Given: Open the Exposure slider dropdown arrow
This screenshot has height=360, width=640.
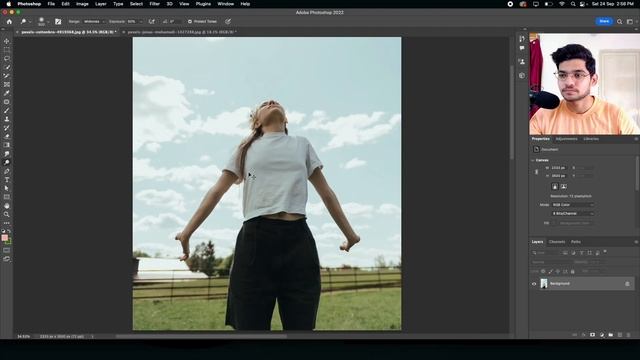Looking at the screenshot, I should 141,21.
